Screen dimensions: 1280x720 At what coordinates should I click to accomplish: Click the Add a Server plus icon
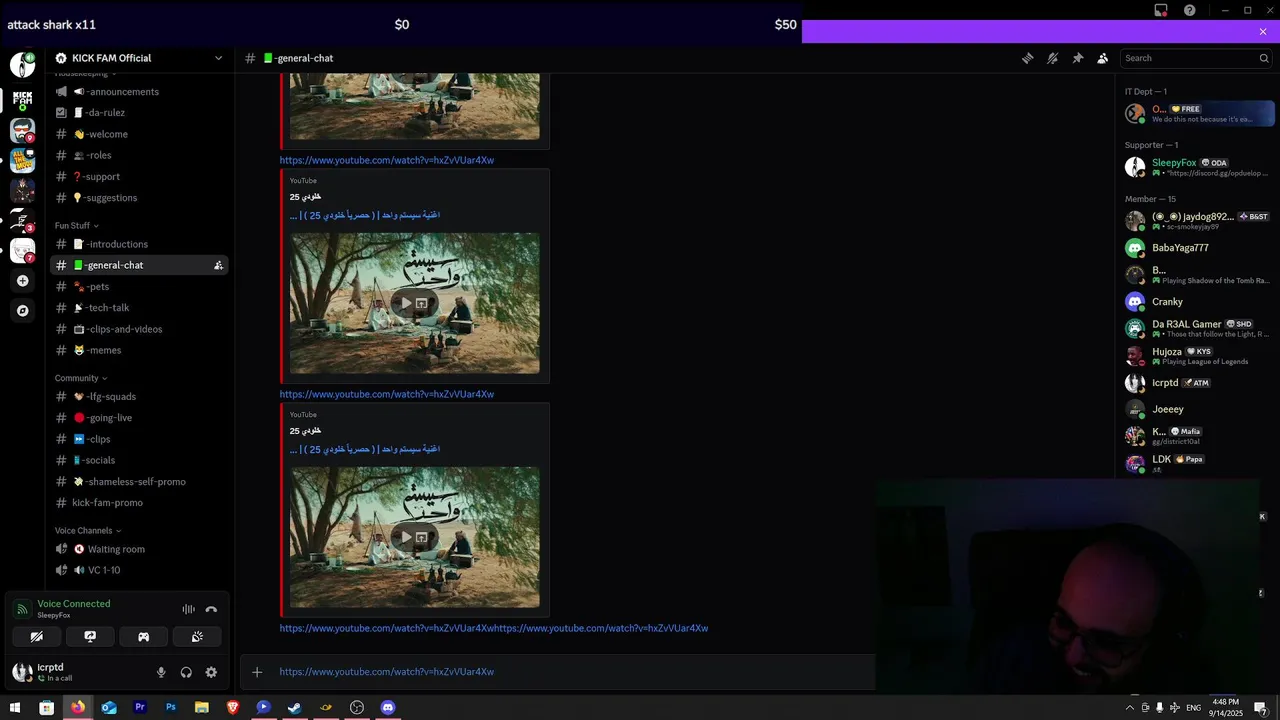pyautogui.click(x=22, y=281)
